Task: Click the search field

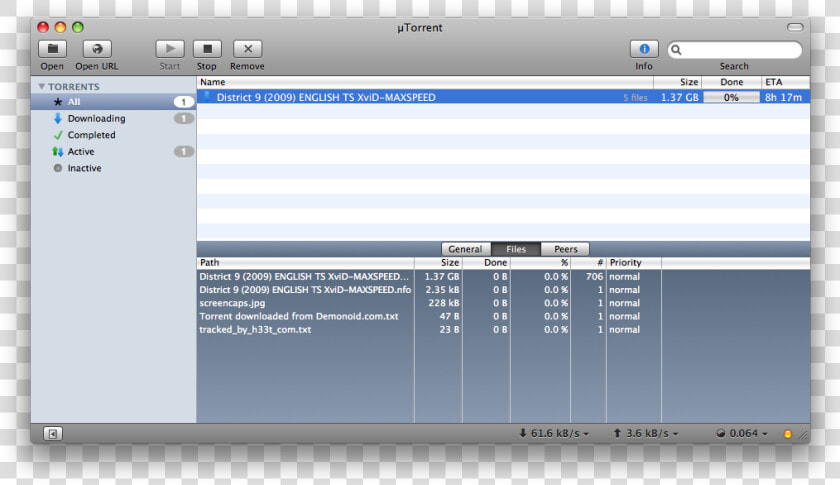Action: click(734, 50)
